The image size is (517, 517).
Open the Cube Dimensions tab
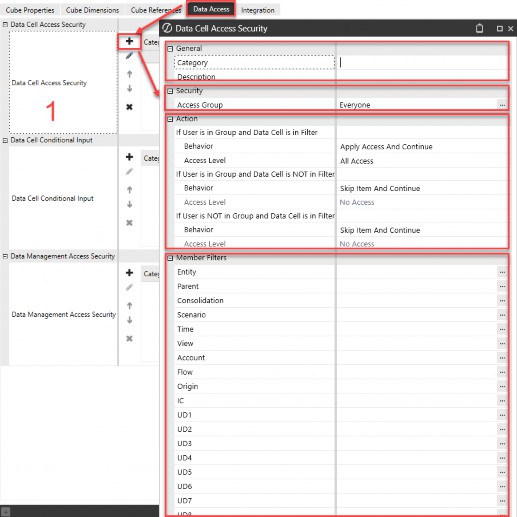92,10
